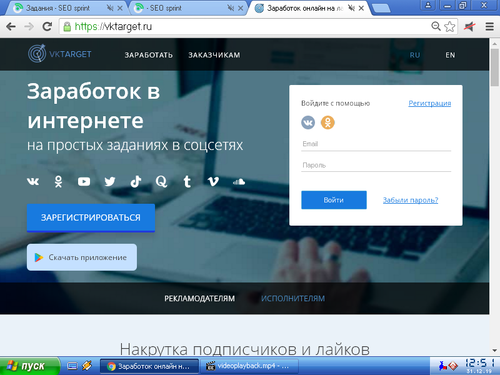Click the ЗАРЕГИСТРИРОВАТЬСЯ button
The height and width of the screenshot is (375, 500).
91,218
